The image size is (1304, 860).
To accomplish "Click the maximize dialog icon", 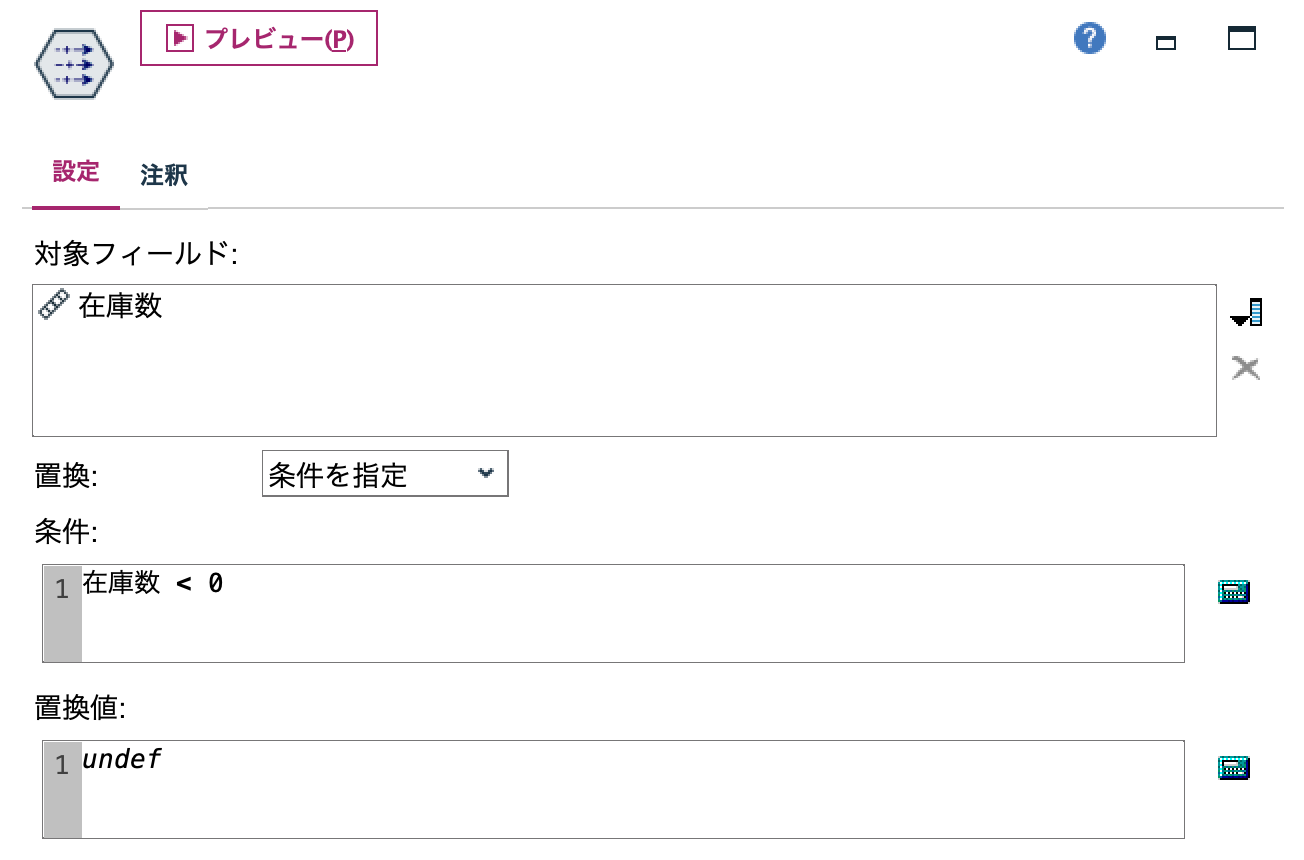I will coord(1240,40).
